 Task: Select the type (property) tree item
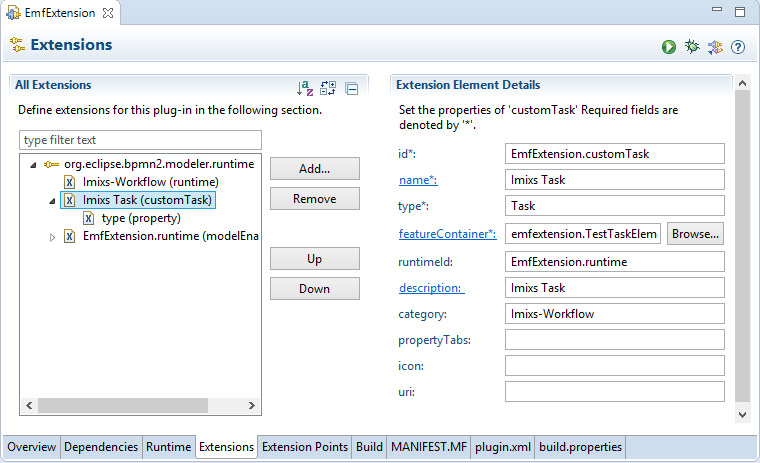click(140, 218)
